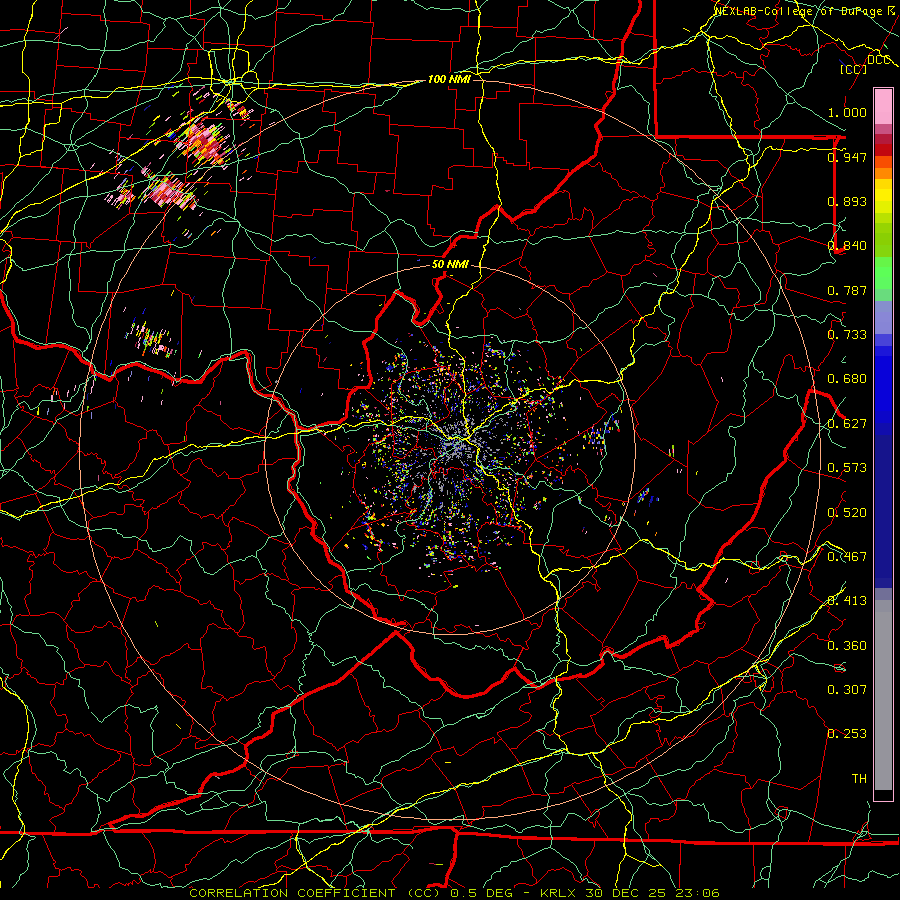This screenshot has width=900, height=900.
Task: Click the bright green color bar segment
Action: [883, 273]
